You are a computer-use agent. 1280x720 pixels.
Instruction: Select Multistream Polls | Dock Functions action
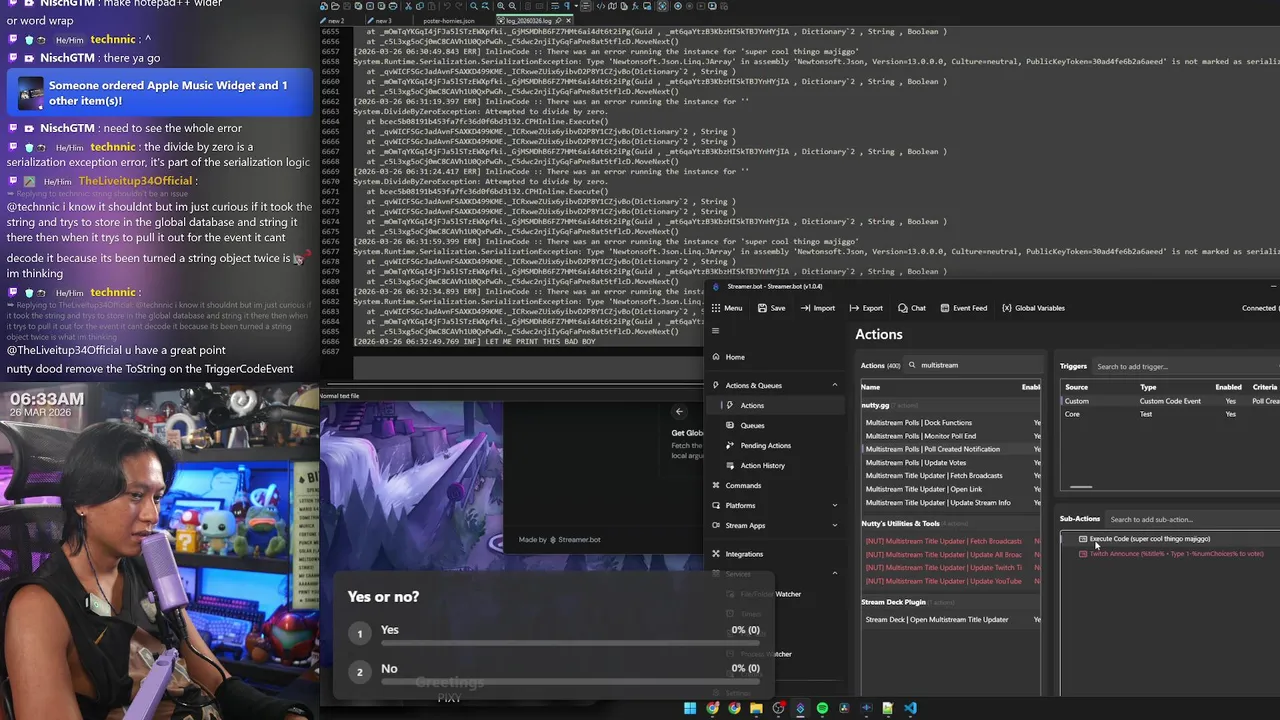tap(952, 423)
